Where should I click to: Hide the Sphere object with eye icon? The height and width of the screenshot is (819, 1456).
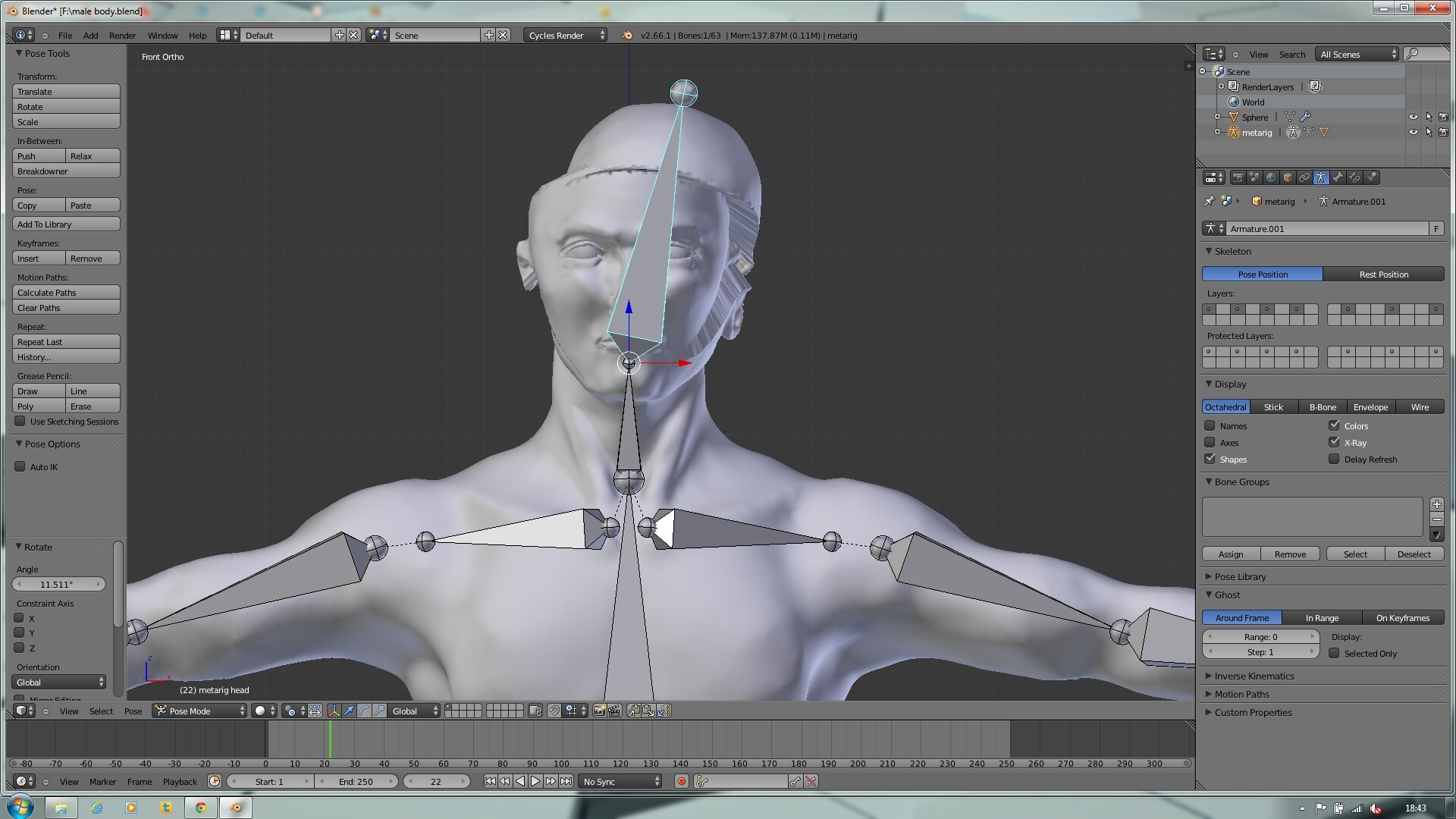point(1413,117)
